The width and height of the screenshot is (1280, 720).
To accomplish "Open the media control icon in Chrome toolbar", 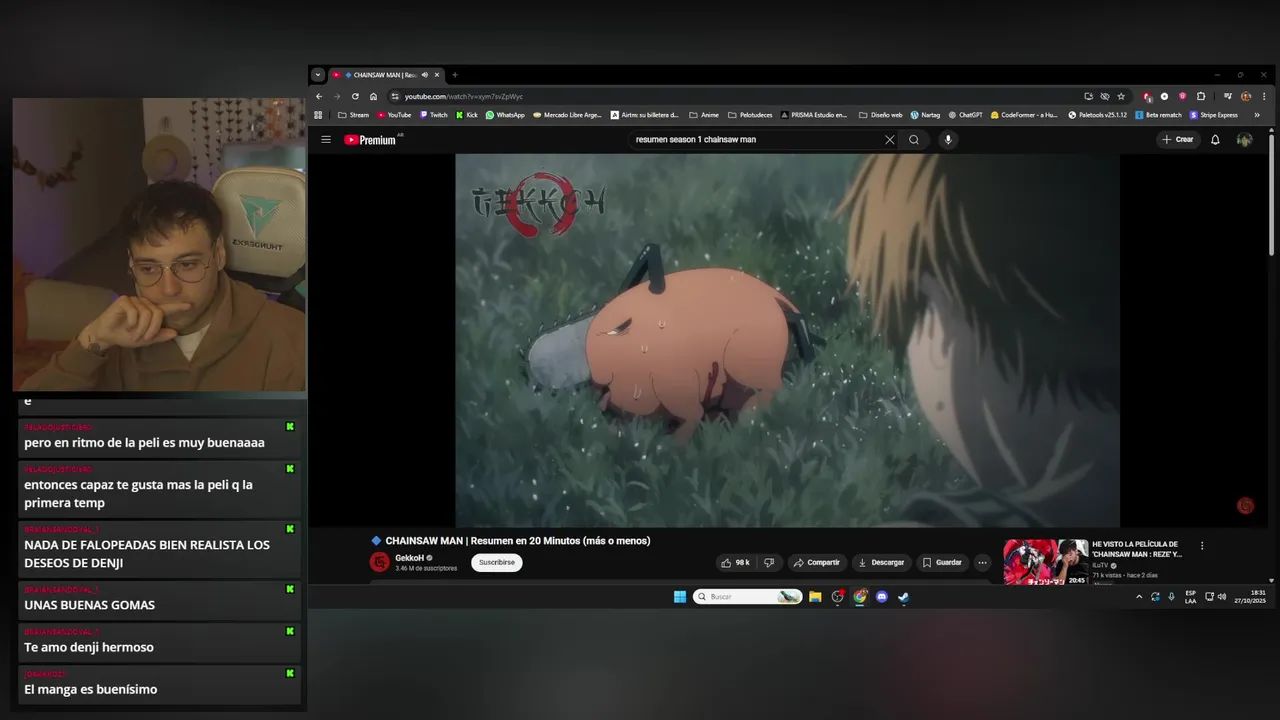I will coord(1228,97).
